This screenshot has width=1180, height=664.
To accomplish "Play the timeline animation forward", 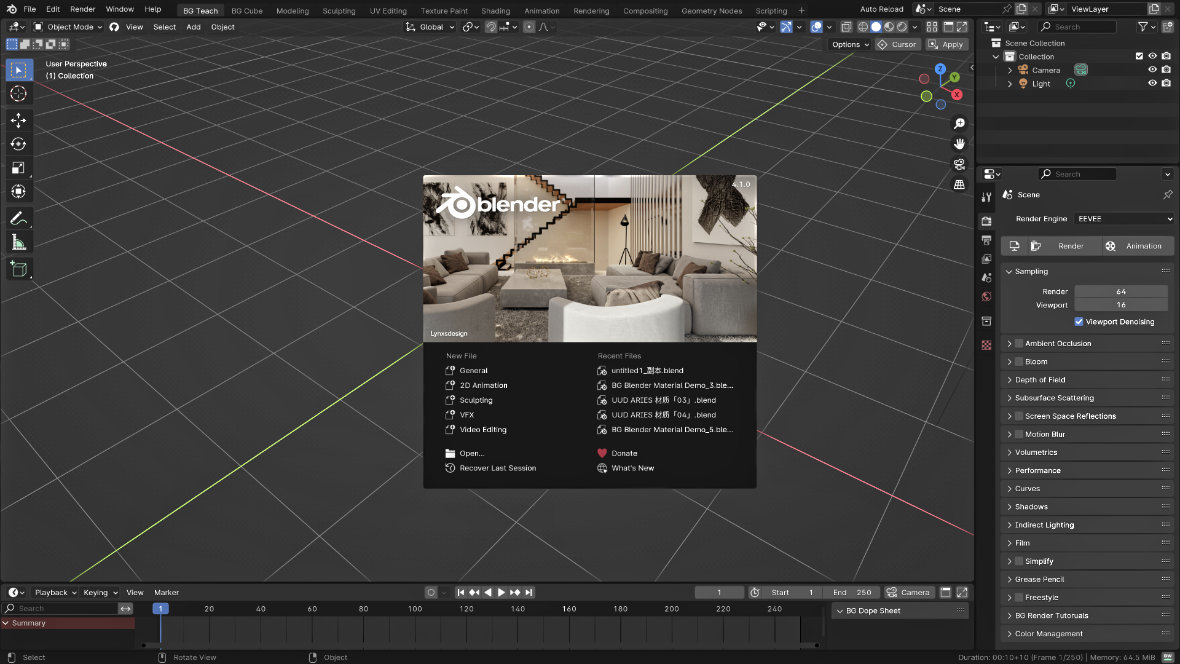I will 502,592.
